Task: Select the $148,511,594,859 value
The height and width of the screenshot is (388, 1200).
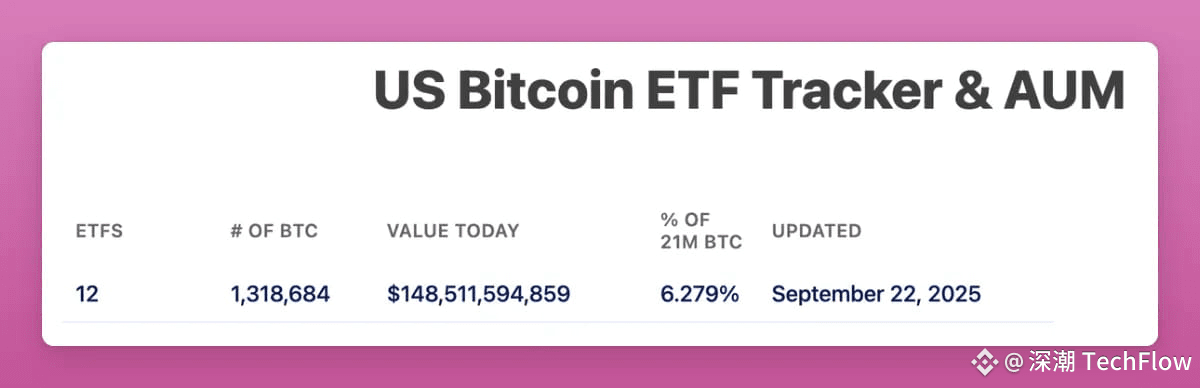Action: coord(479,294)
